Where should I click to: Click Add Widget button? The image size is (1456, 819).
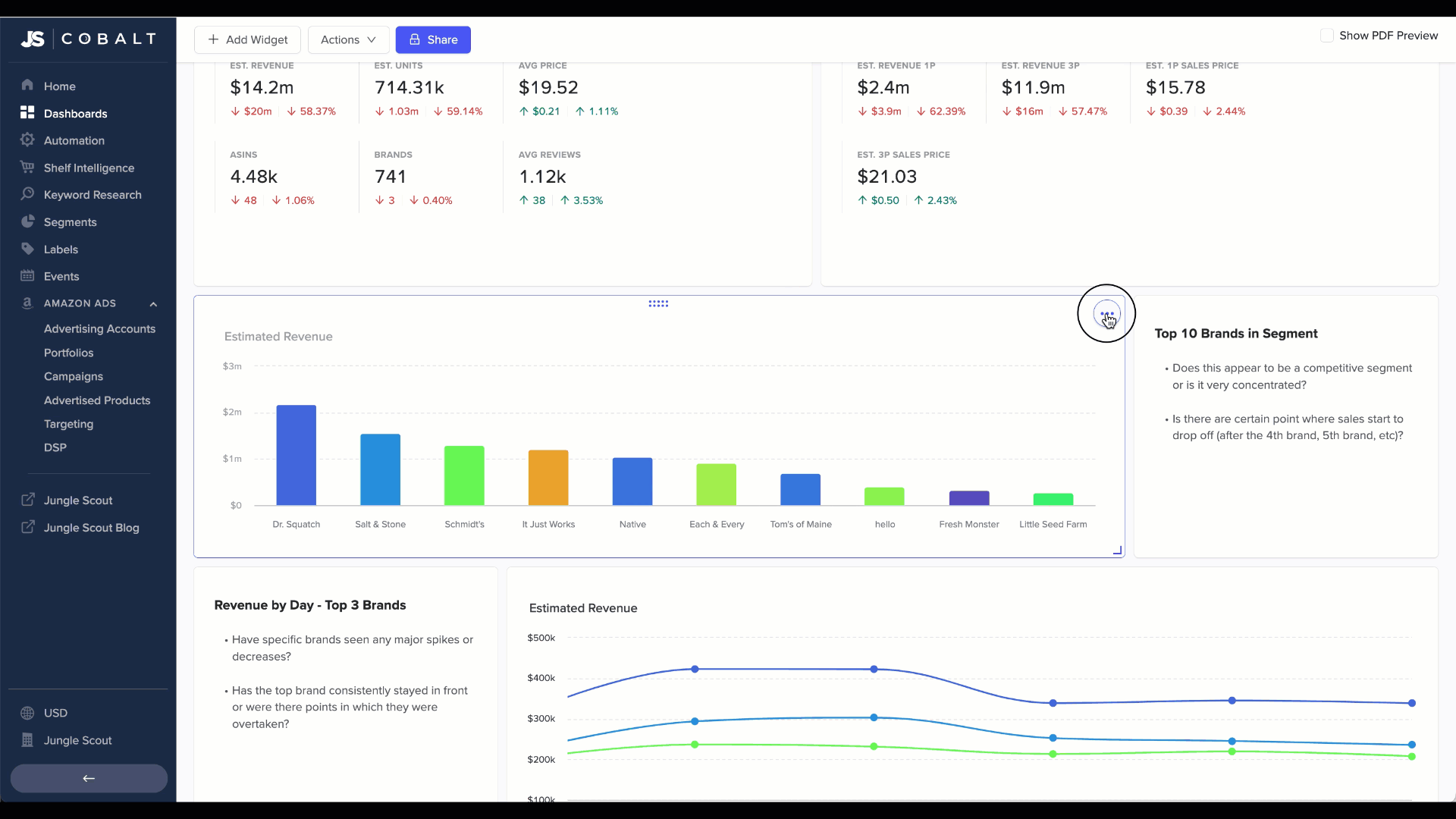pyautogui.click(x=247, y=39)
